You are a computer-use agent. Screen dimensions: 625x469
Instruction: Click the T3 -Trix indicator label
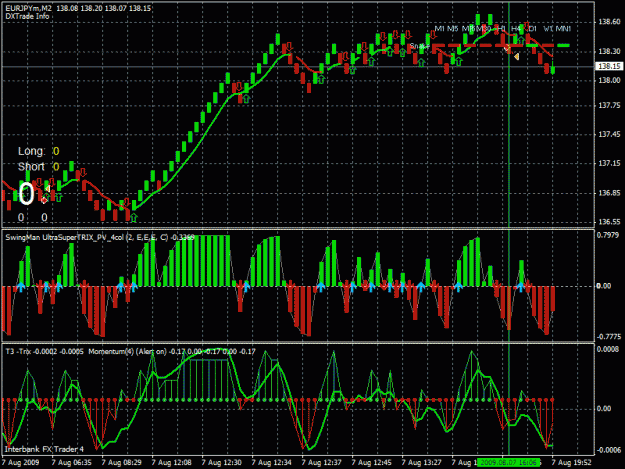[x=18, y=351]
